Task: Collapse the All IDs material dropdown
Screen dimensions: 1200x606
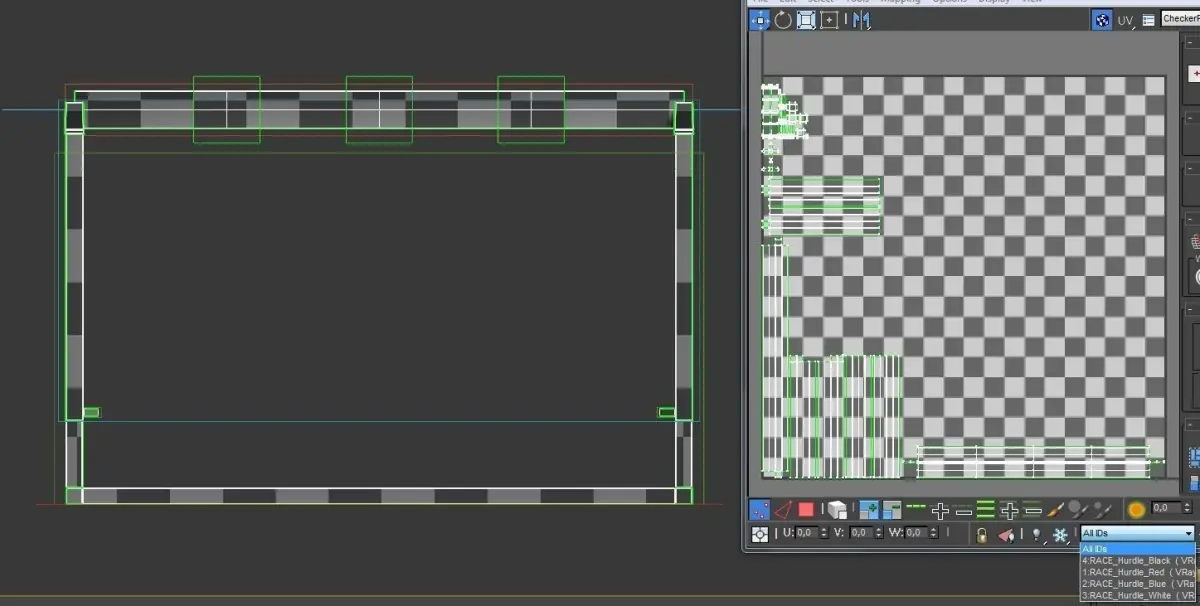Action: click(x=1137, y=533)
